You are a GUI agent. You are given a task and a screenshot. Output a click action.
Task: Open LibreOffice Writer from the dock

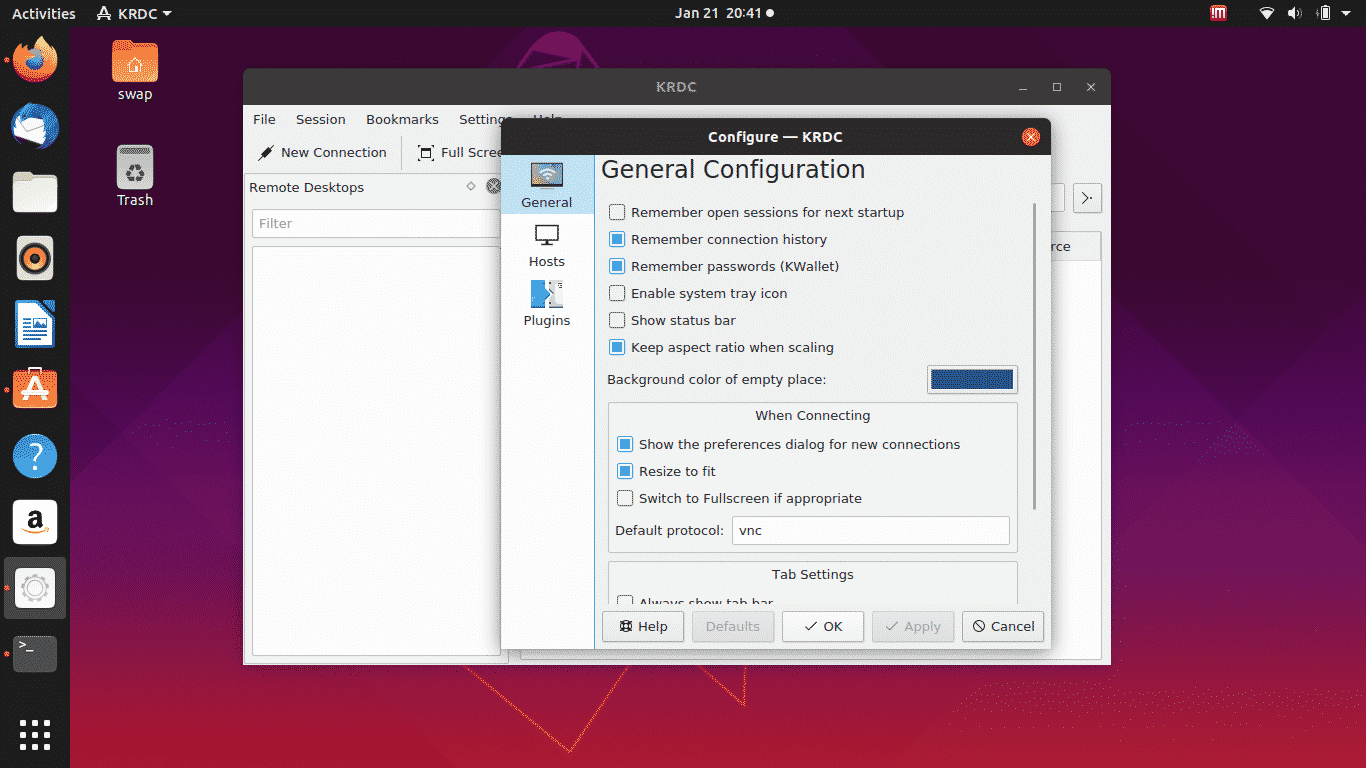coord(35,324)
